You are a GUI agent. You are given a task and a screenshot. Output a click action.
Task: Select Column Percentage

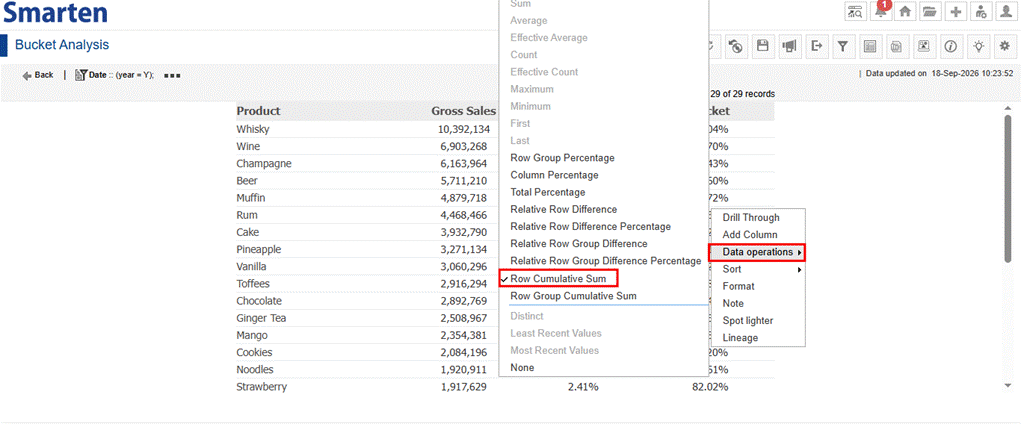tap(554, 175)
